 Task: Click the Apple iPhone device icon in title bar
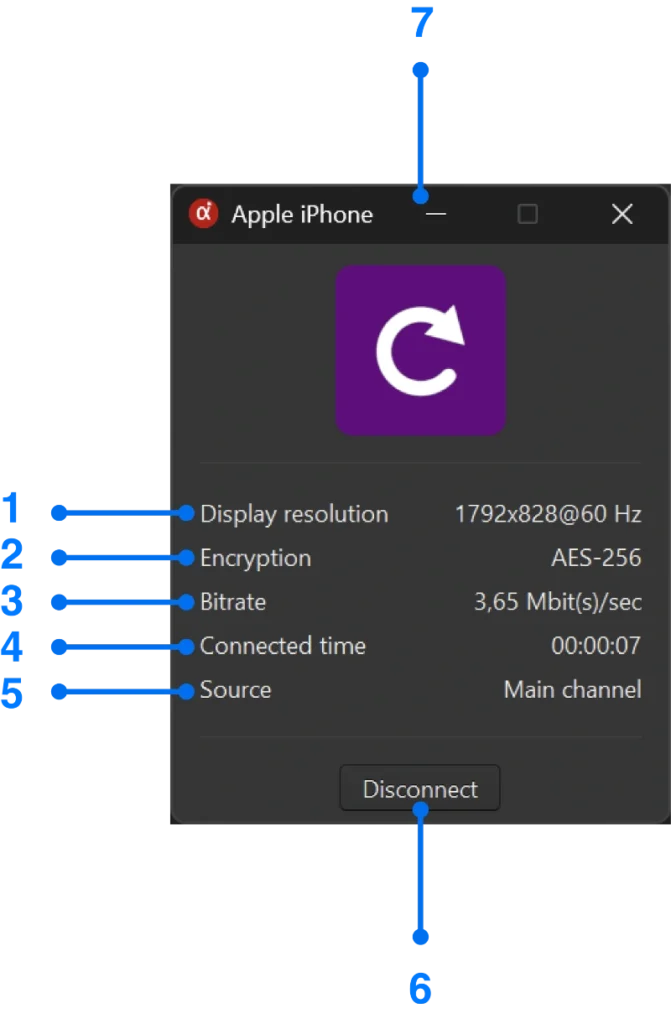(x=203, y=213)
